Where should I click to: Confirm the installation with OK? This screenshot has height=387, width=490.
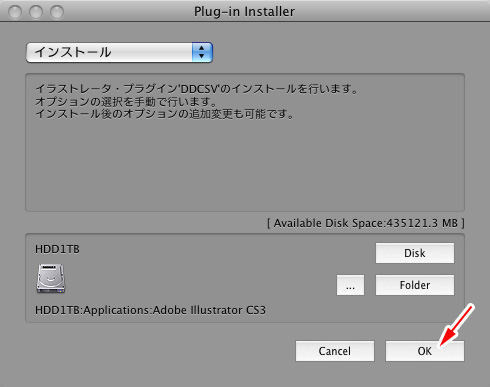(x=425, y=351)
